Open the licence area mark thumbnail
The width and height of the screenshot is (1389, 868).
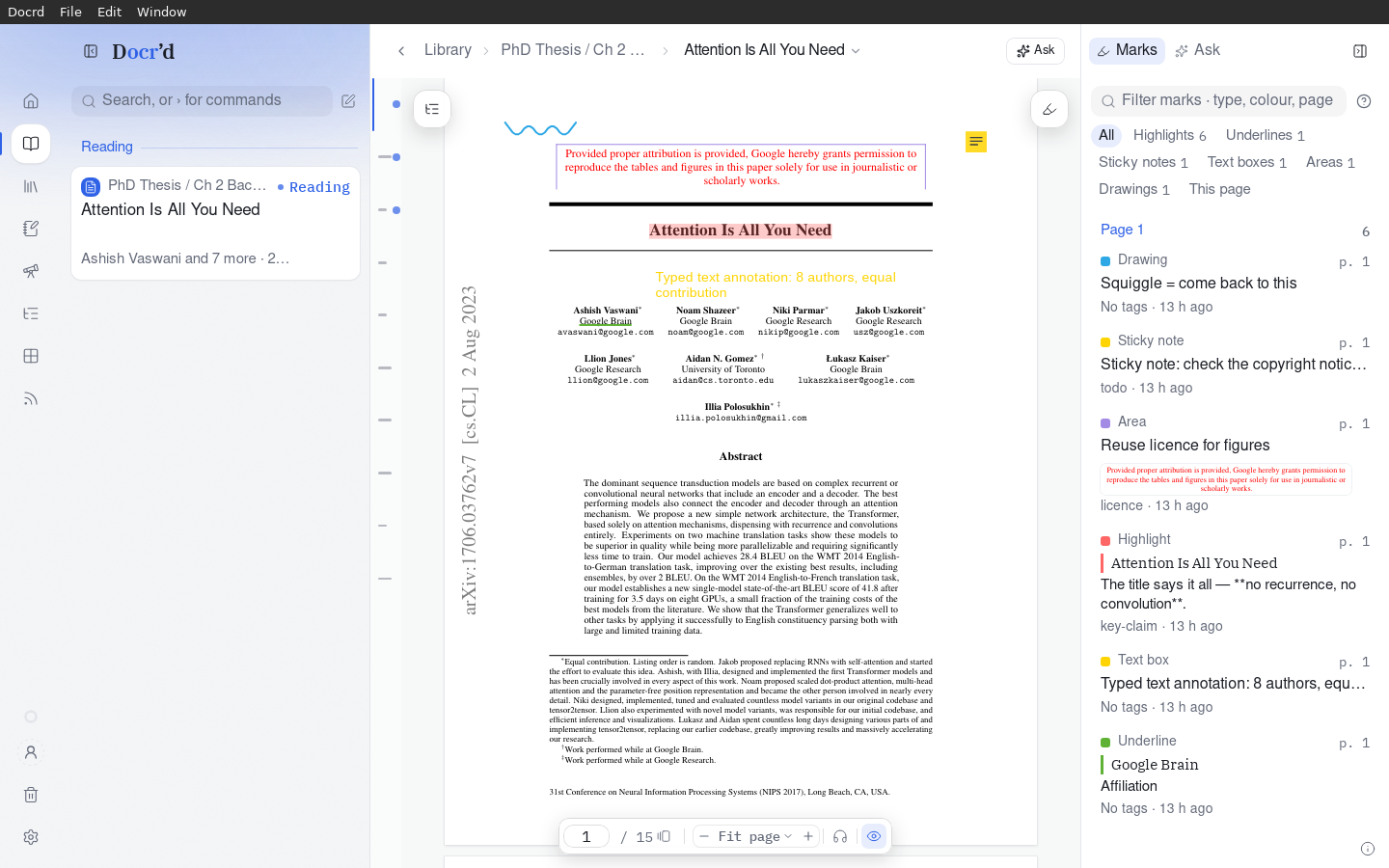1226,479
